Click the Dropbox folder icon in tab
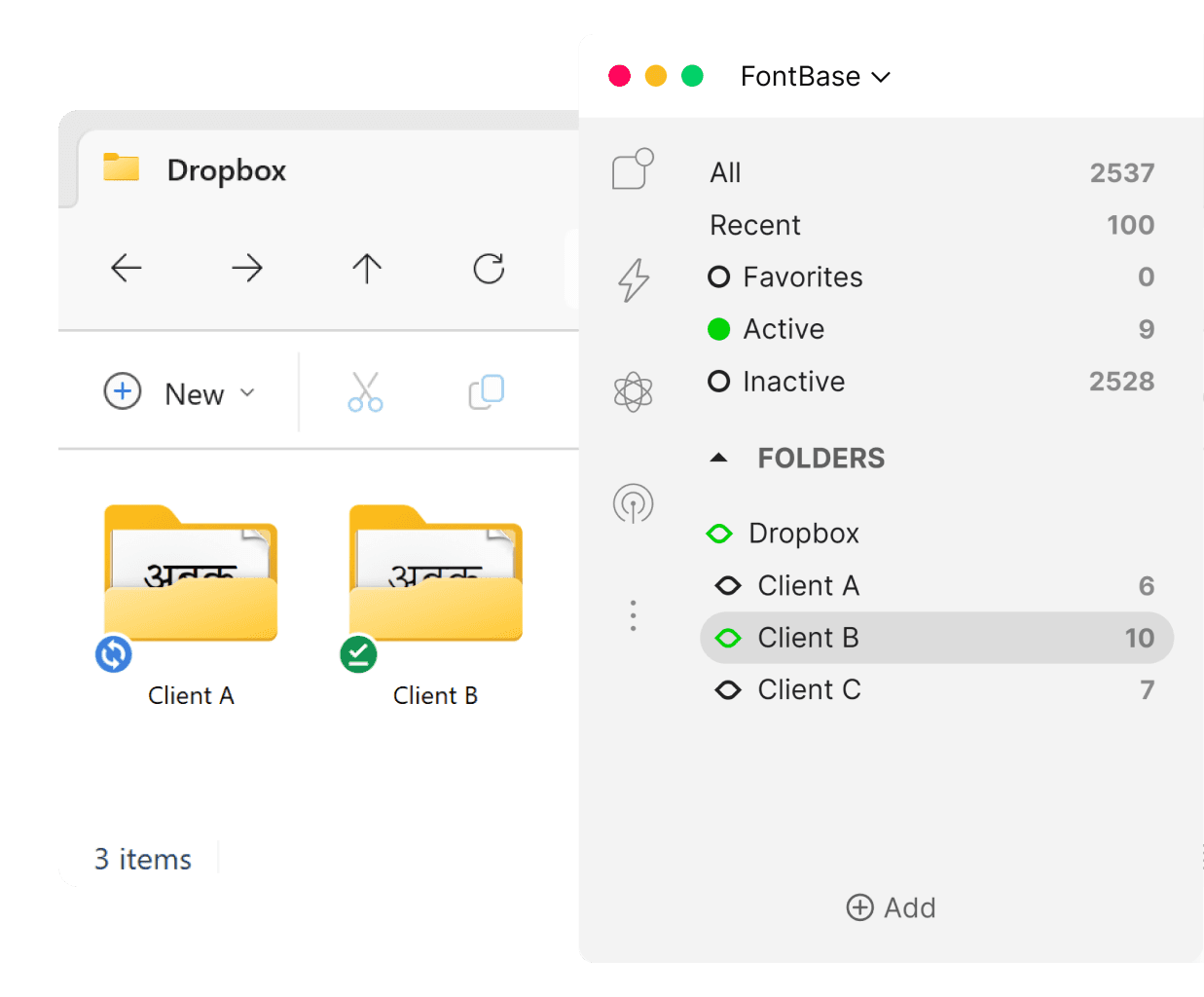This screenshot has width=1204, height=997. pos(122,167)
